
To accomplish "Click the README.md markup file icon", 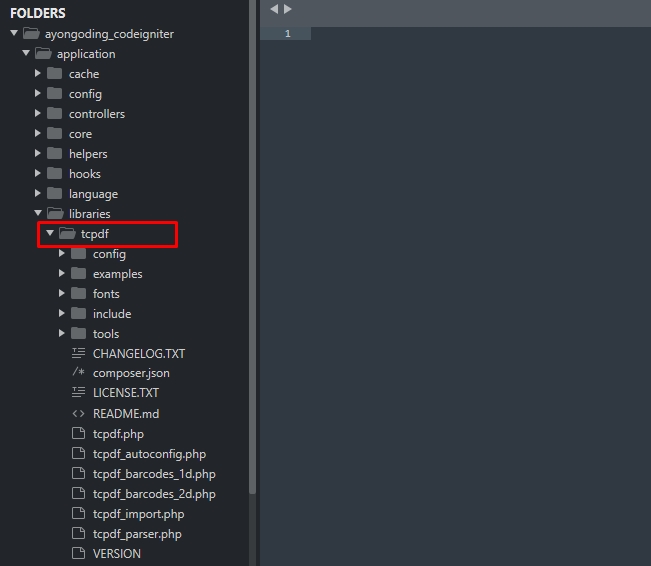I will click(x=78, y=414).
